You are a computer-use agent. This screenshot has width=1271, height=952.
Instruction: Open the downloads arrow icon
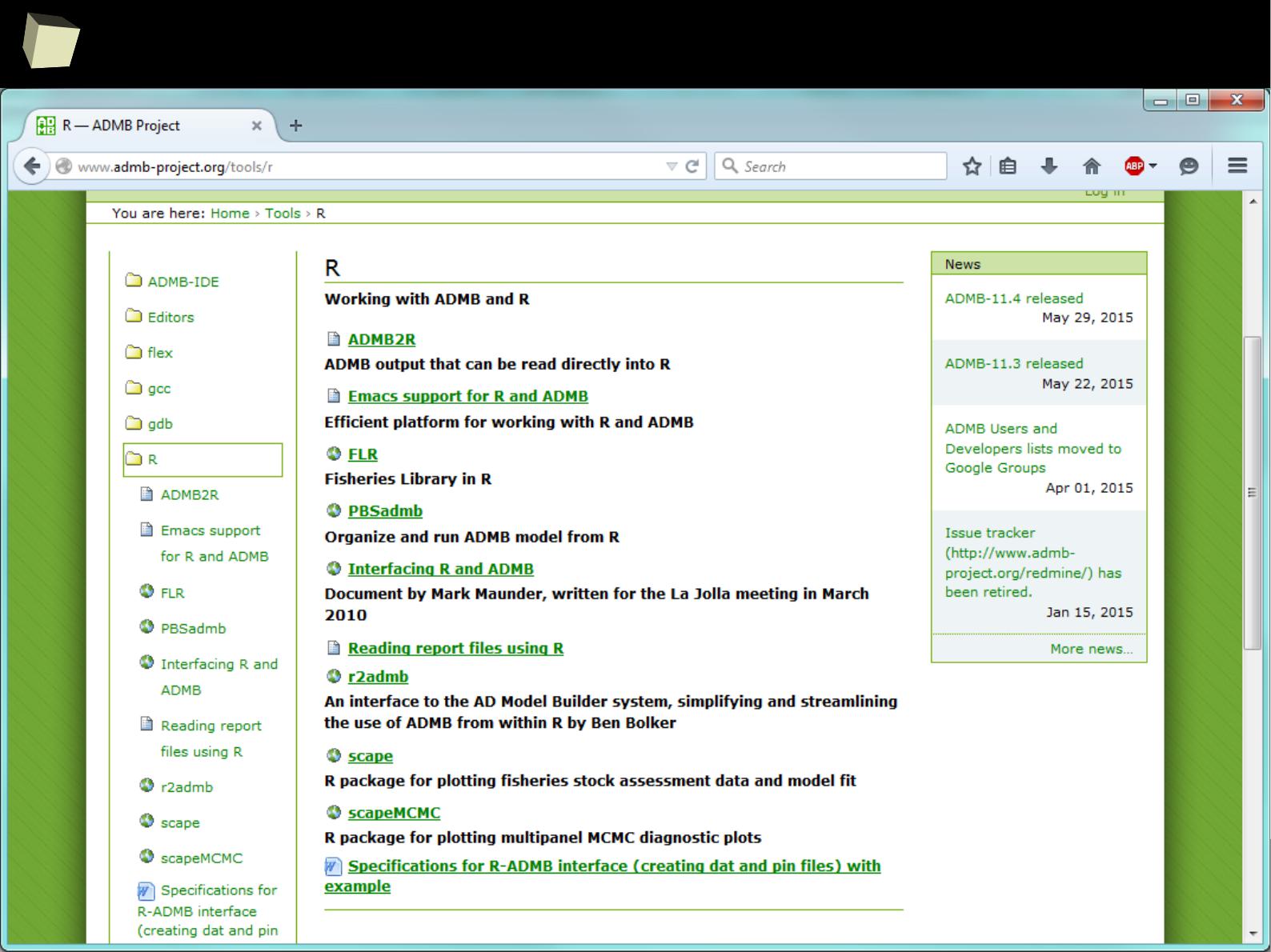(1049, 166)
